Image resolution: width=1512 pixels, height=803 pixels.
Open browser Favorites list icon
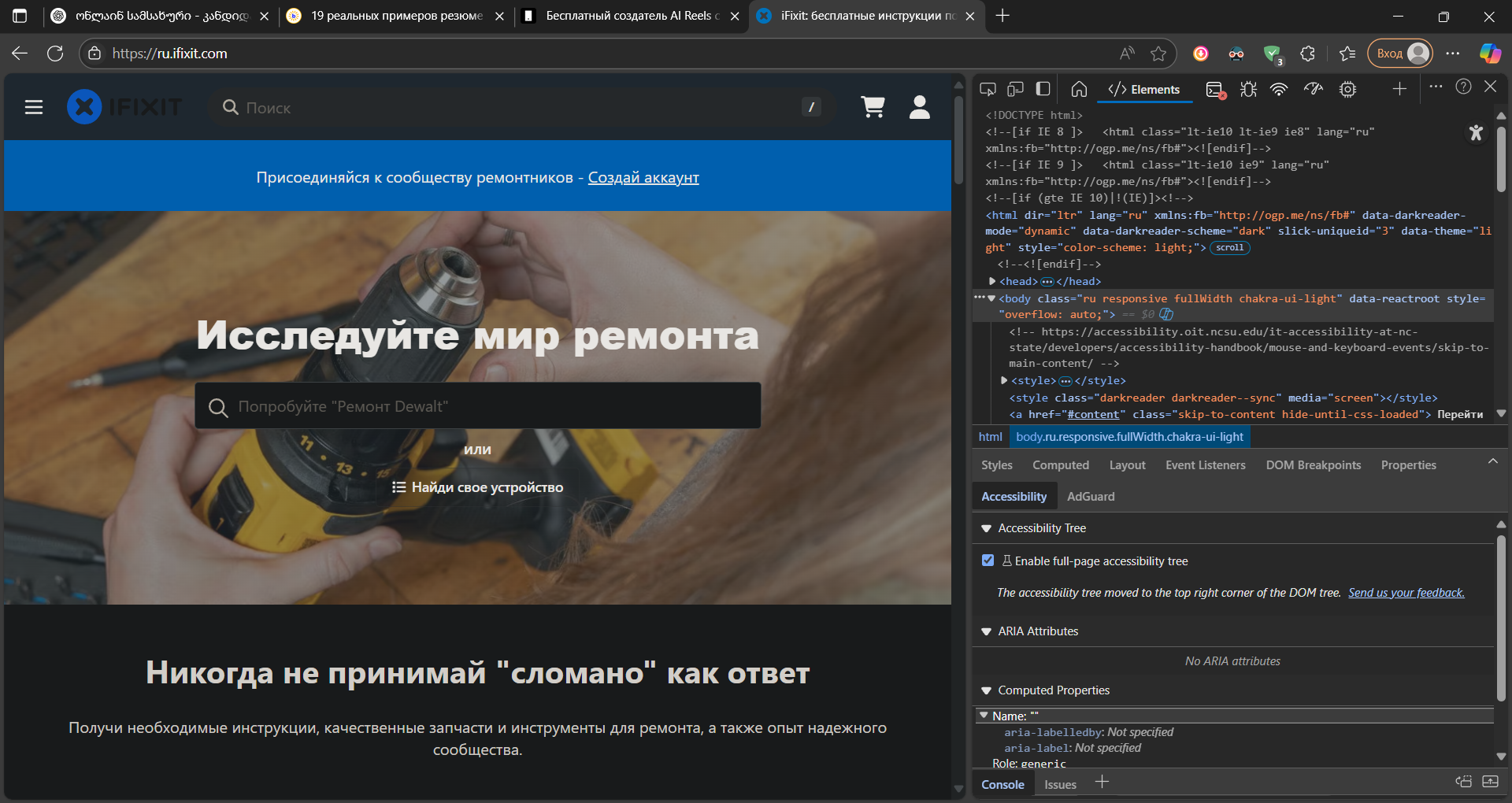[1347, 54]
